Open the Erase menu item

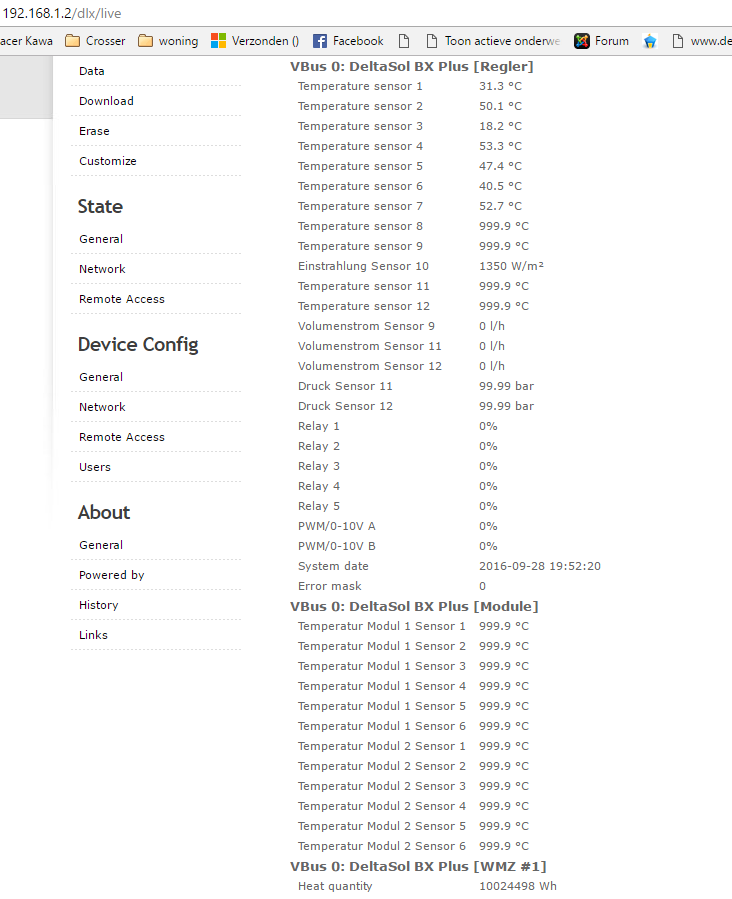pos(94,131)
